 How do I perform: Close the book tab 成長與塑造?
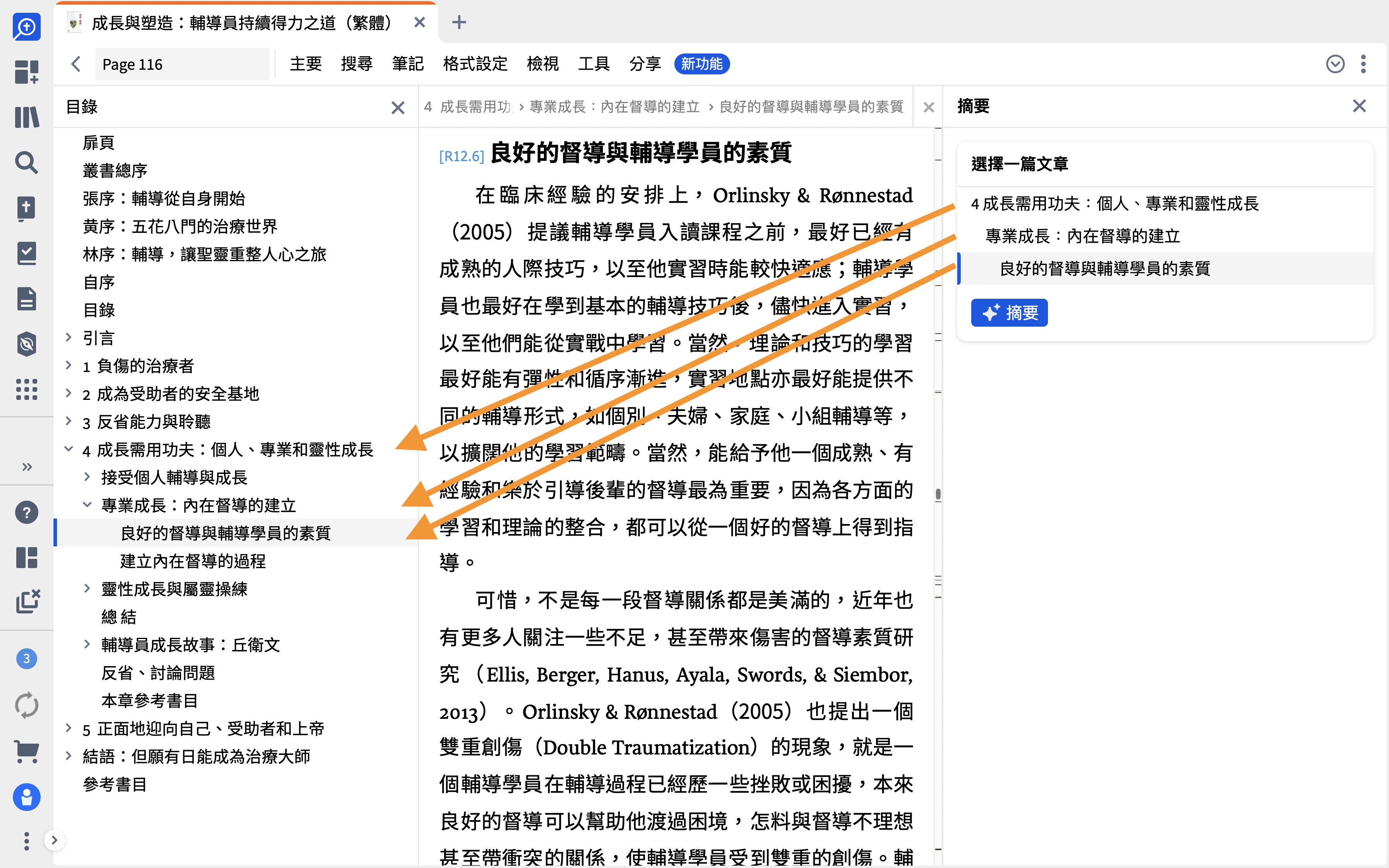[420, 22]
